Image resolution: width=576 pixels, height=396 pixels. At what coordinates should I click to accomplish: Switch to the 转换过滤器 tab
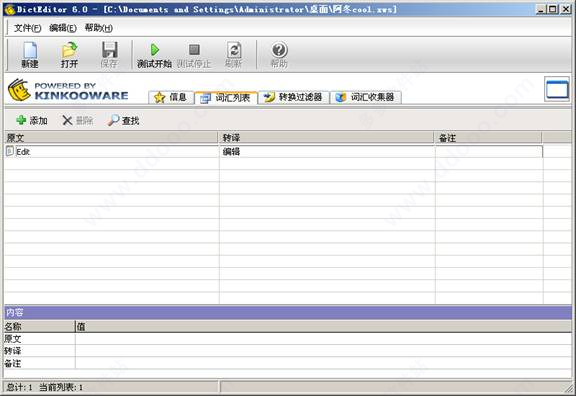(x=294, y=97)
